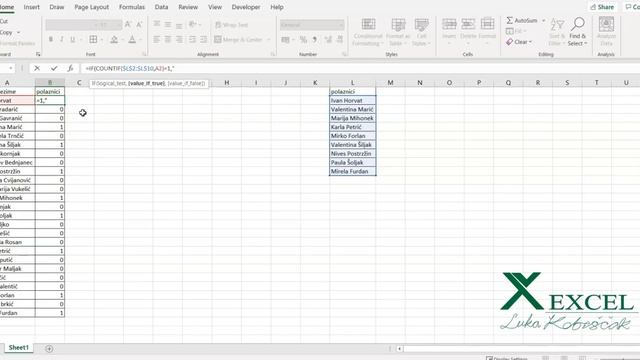Decrease font size with the smaller A
Image resolution: width=640 pixels, height=360 pixels.
tap(139, 25)
